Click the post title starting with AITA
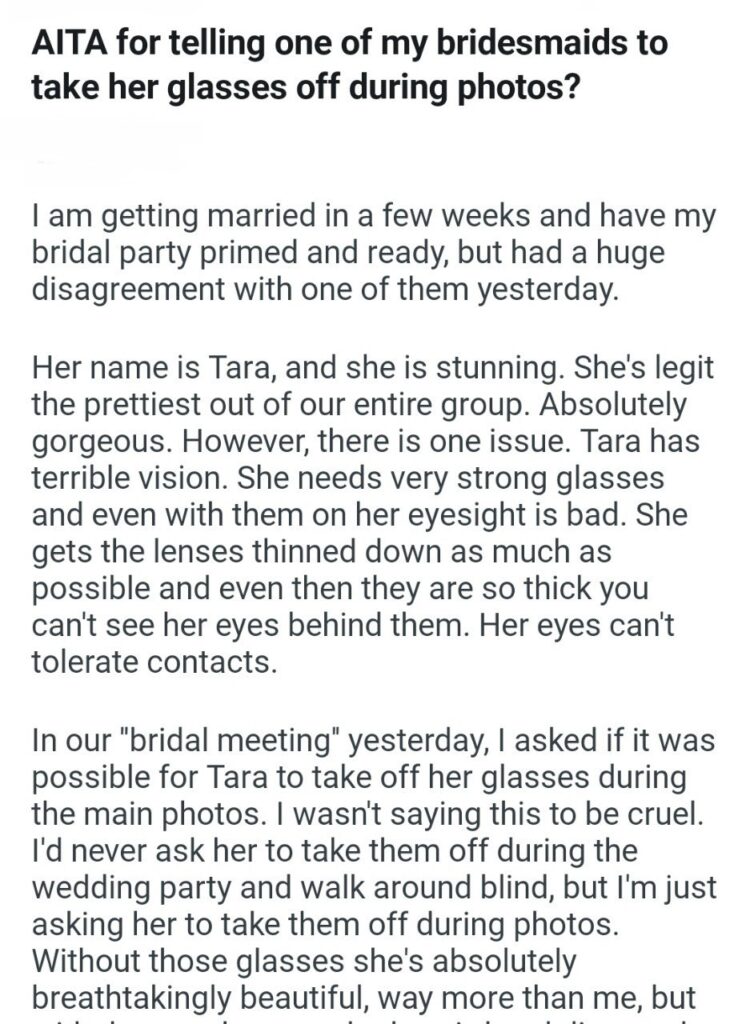Image resolution: width=750 pixels, height=1024 pixels. tap(350, 63)
